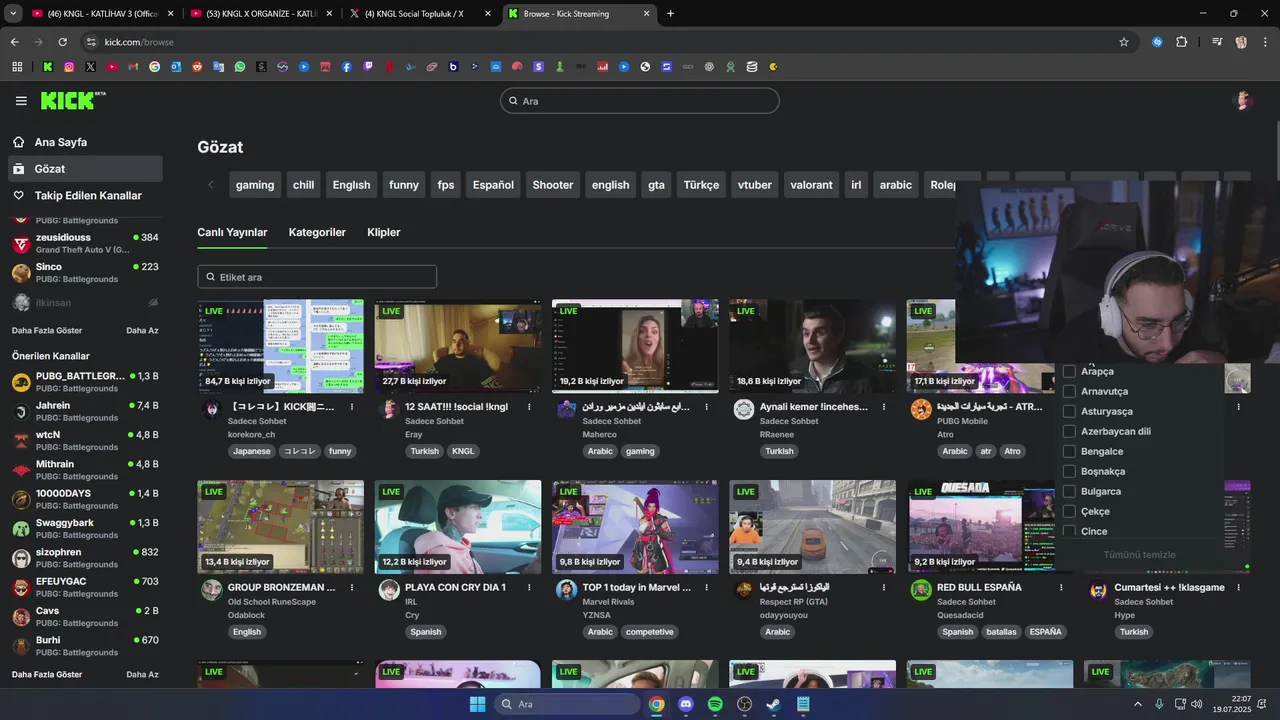Filter by the valorant tag
Viewport: 1280px width, 720px height.
point(811,185)
